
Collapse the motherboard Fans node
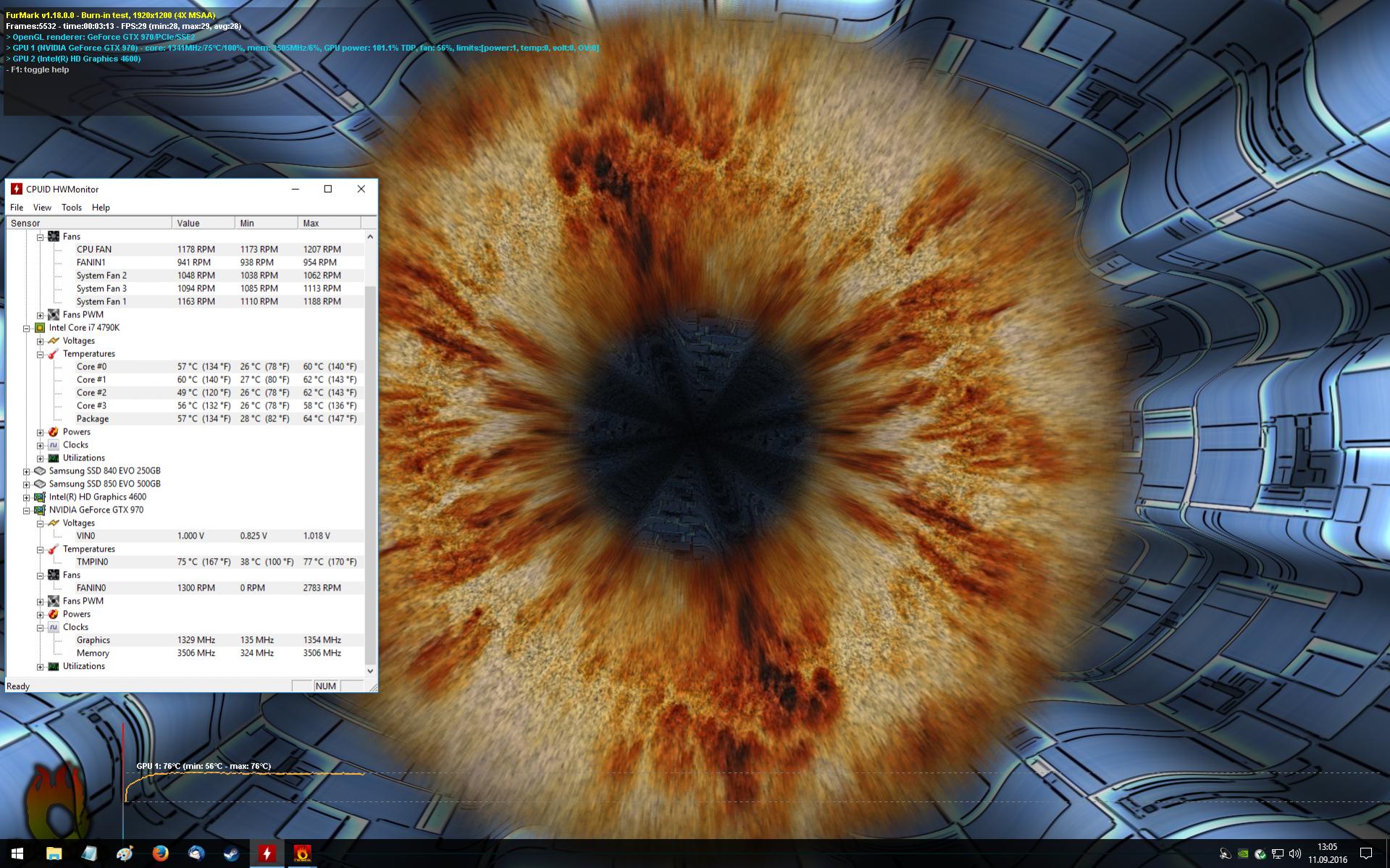coord(41,237)
